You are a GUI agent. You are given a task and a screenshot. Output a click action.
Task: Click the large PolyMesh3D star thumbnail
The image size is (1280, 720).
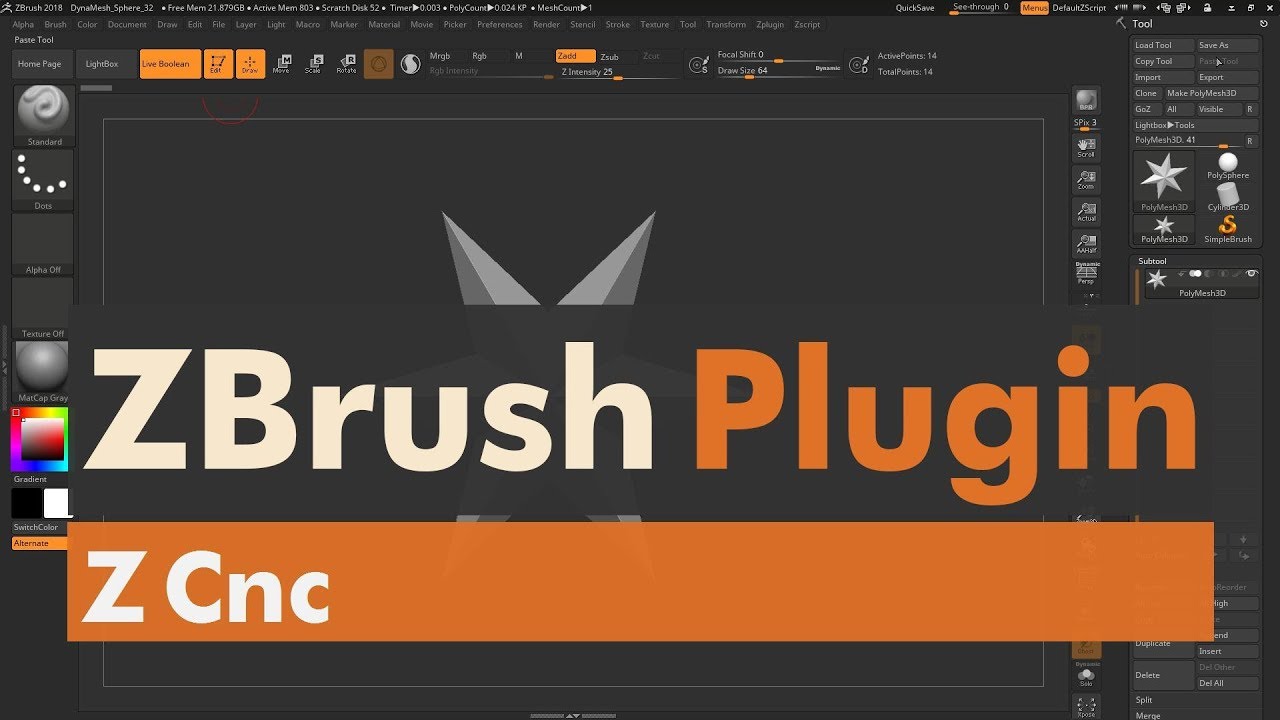click(1164, 181)
